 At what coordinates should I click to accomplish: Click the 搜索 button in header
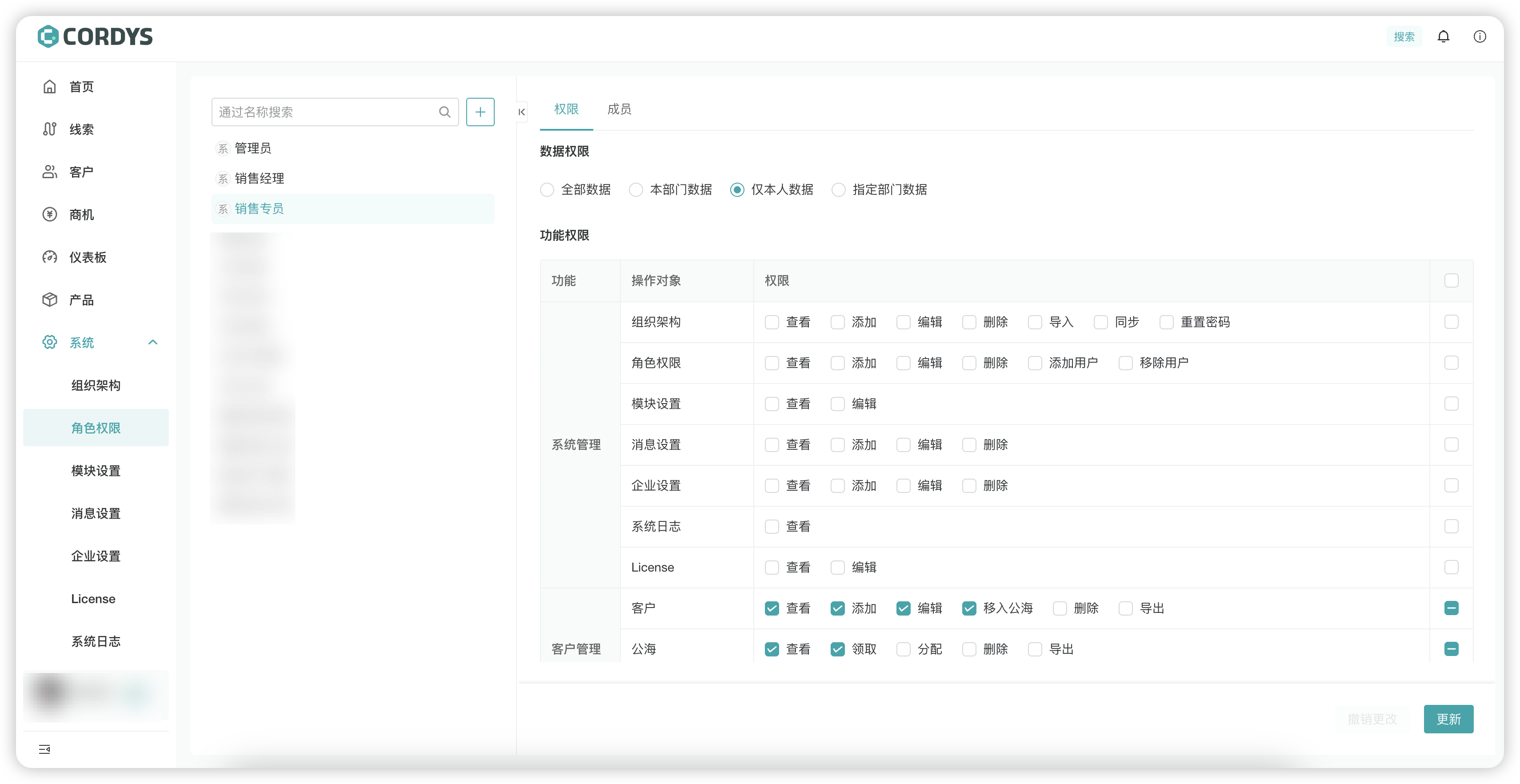click(1404, 36)
